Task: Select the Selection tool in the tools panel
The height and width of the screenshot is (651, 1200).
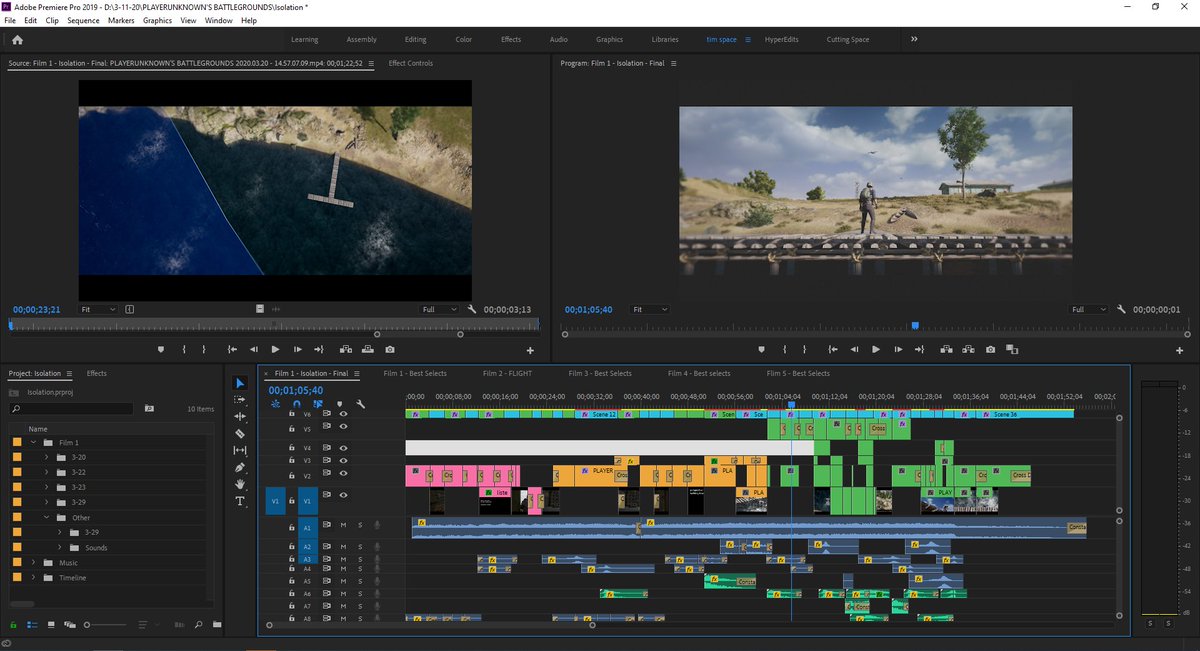Action: pyautogui.click(x=240, y=383)
